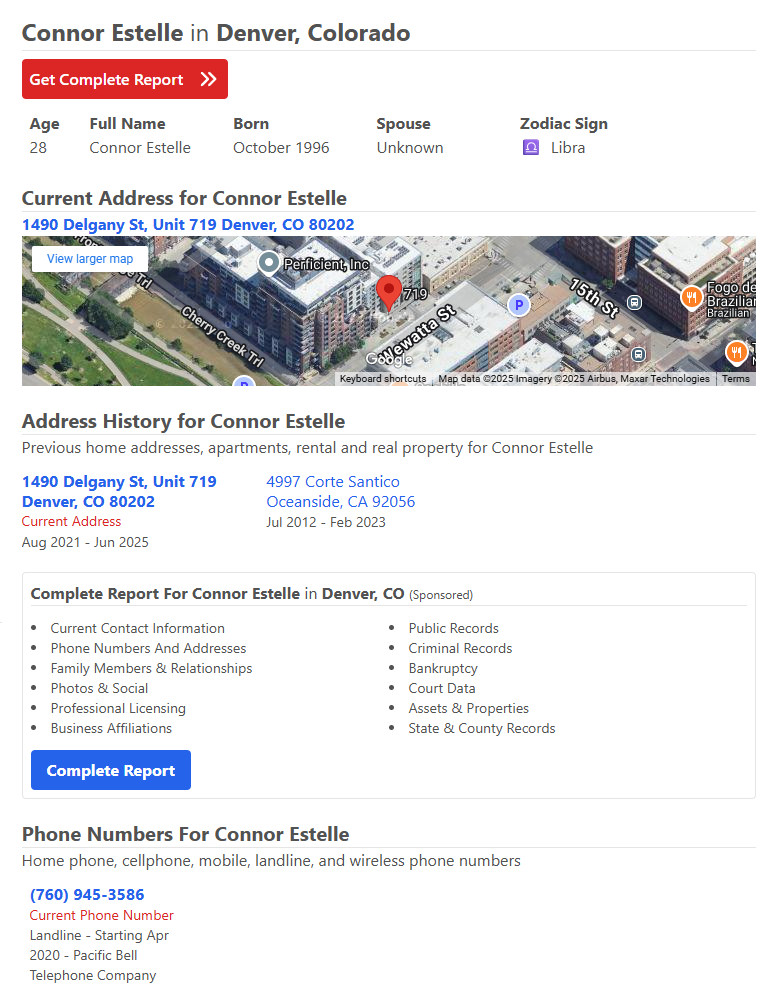Click the bus stop icon beside 15th St

(634, 303)
